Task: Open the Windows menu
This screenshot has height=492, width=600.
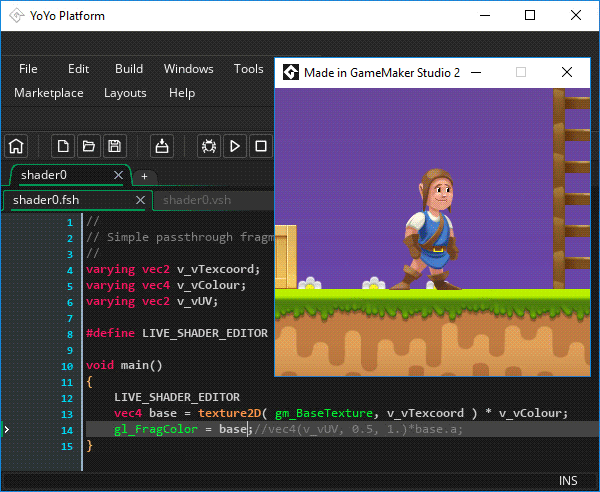Action: (x=189, y=69)
